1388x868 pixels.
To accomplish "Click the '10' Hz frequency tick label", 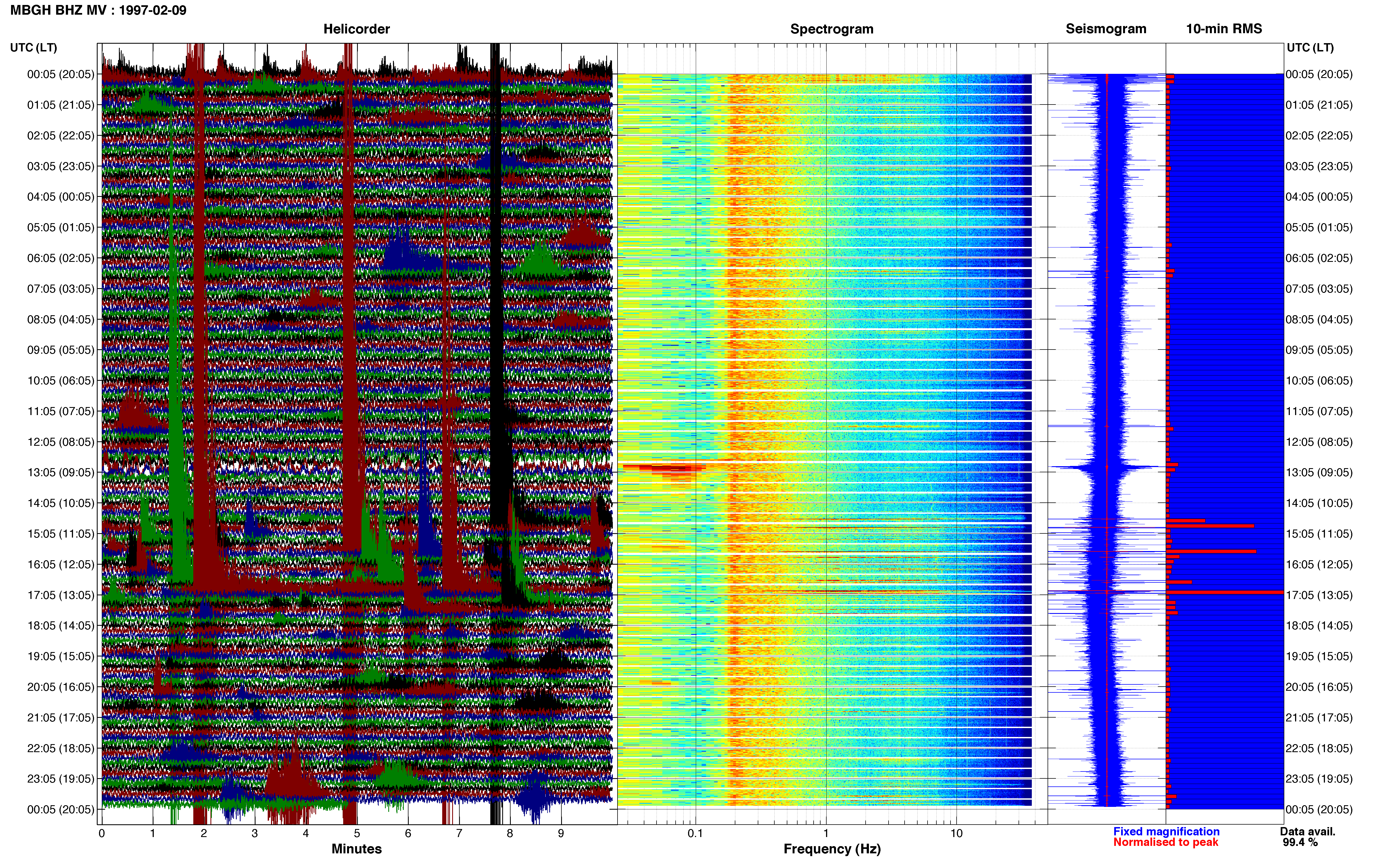I will coord(956,833).
